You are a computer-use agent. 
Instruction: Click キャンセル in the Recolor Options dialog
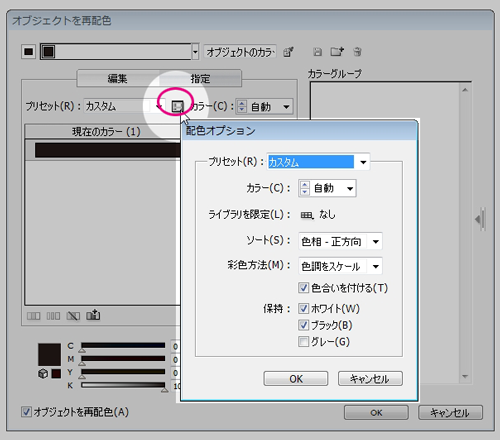coord(370,379)
